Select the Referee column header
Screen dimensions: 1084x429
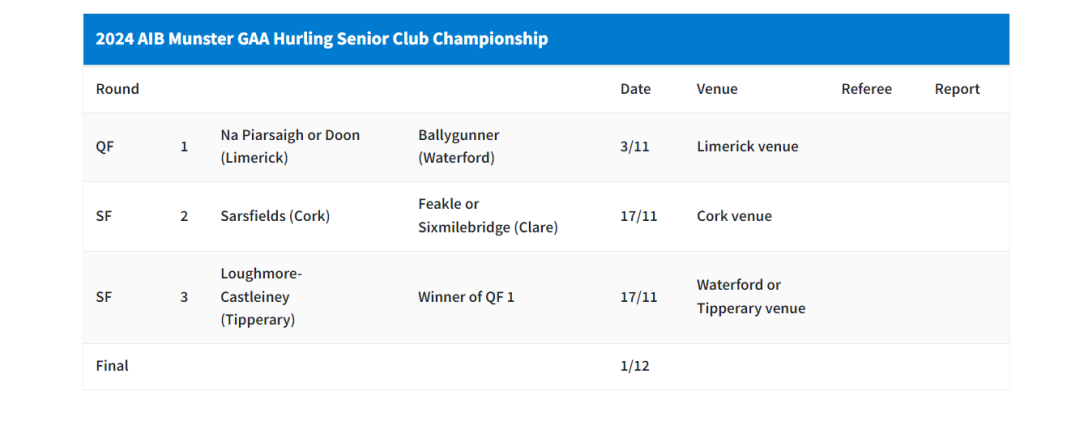pyautogui.click(x=866, y=89)
